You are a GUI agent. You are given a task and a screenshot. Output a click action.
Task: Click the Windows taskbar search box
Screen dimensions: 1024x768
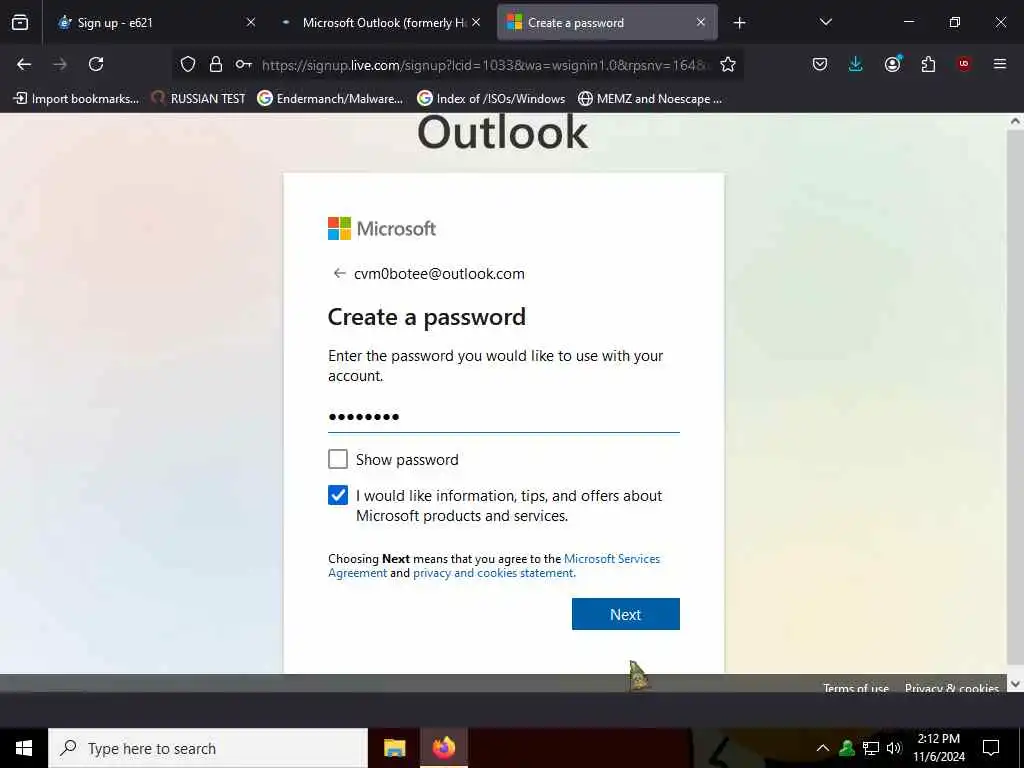[x=208, y=748]
